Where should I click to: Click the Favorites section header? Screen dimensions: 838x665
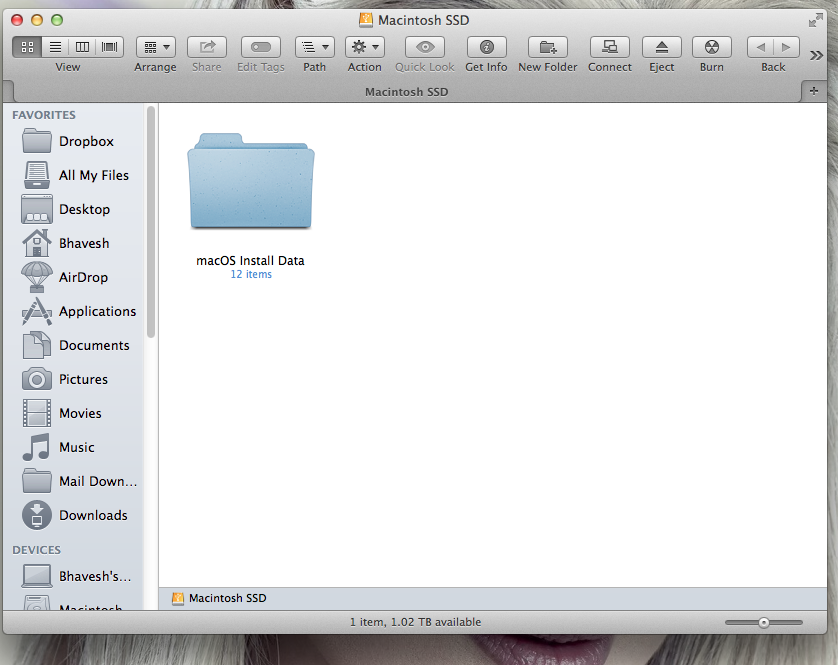[x=44, y=115]
